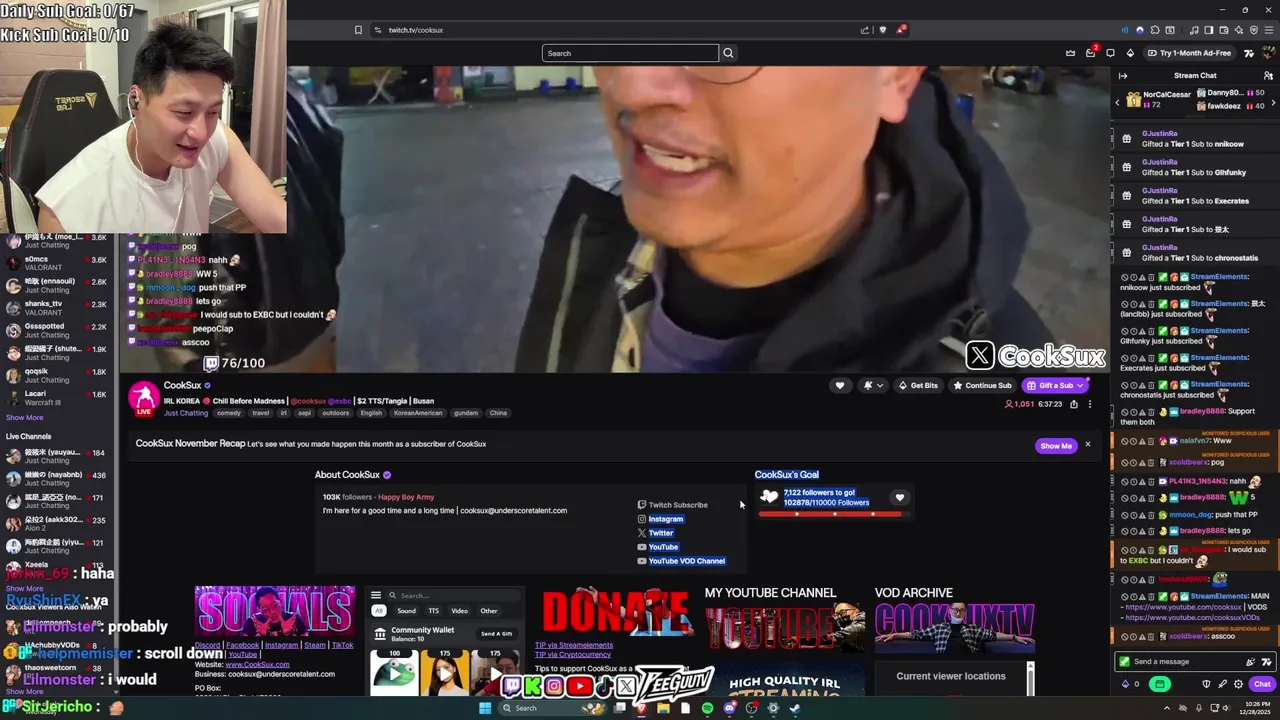Open the user profile avatar menu

click(x=1268, y=53)
